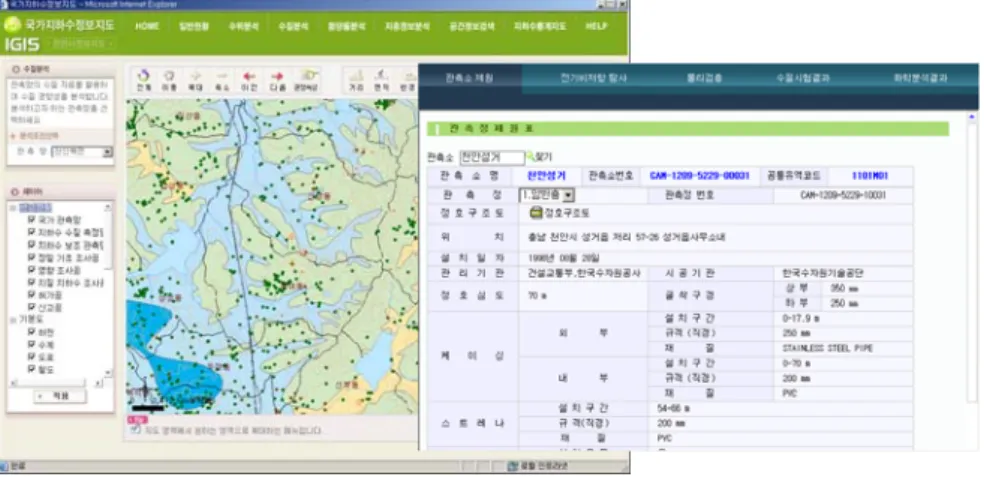
Task: Select the 면적 area measuring tool
Action: 382,80
